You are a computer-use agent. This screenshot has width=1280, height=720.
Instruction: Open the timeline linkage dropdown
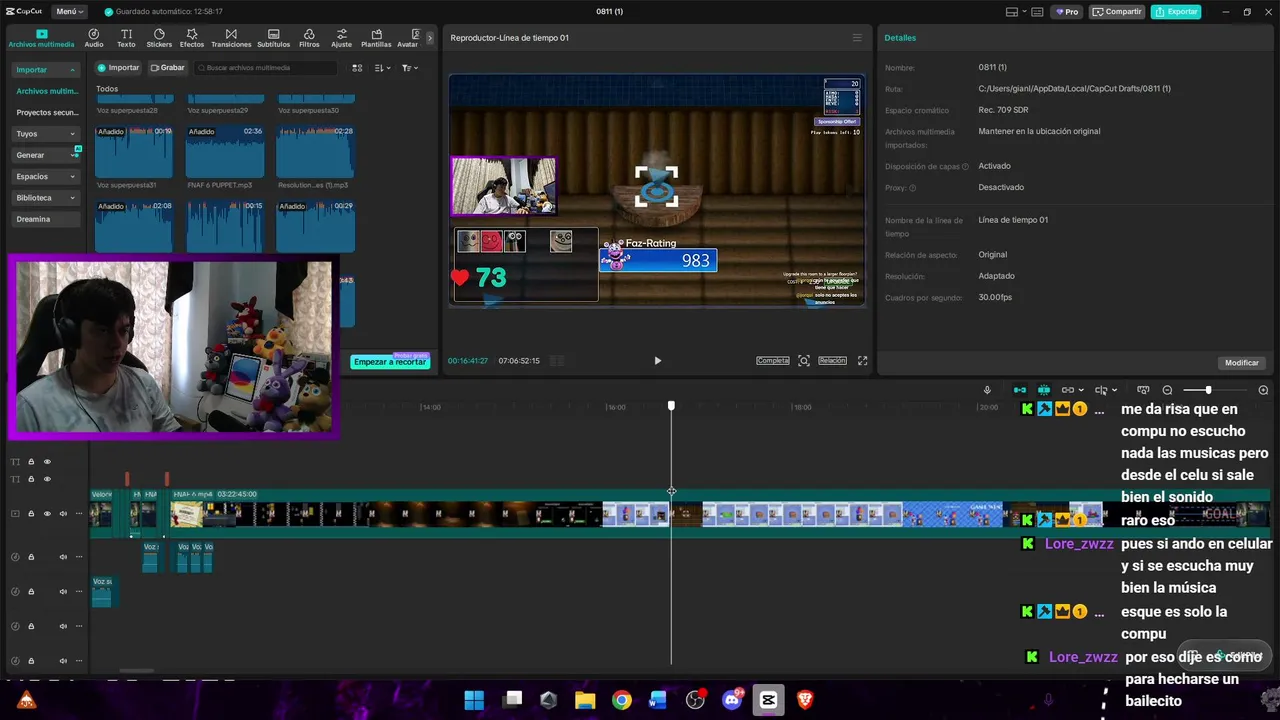[x=1072, y=390]
